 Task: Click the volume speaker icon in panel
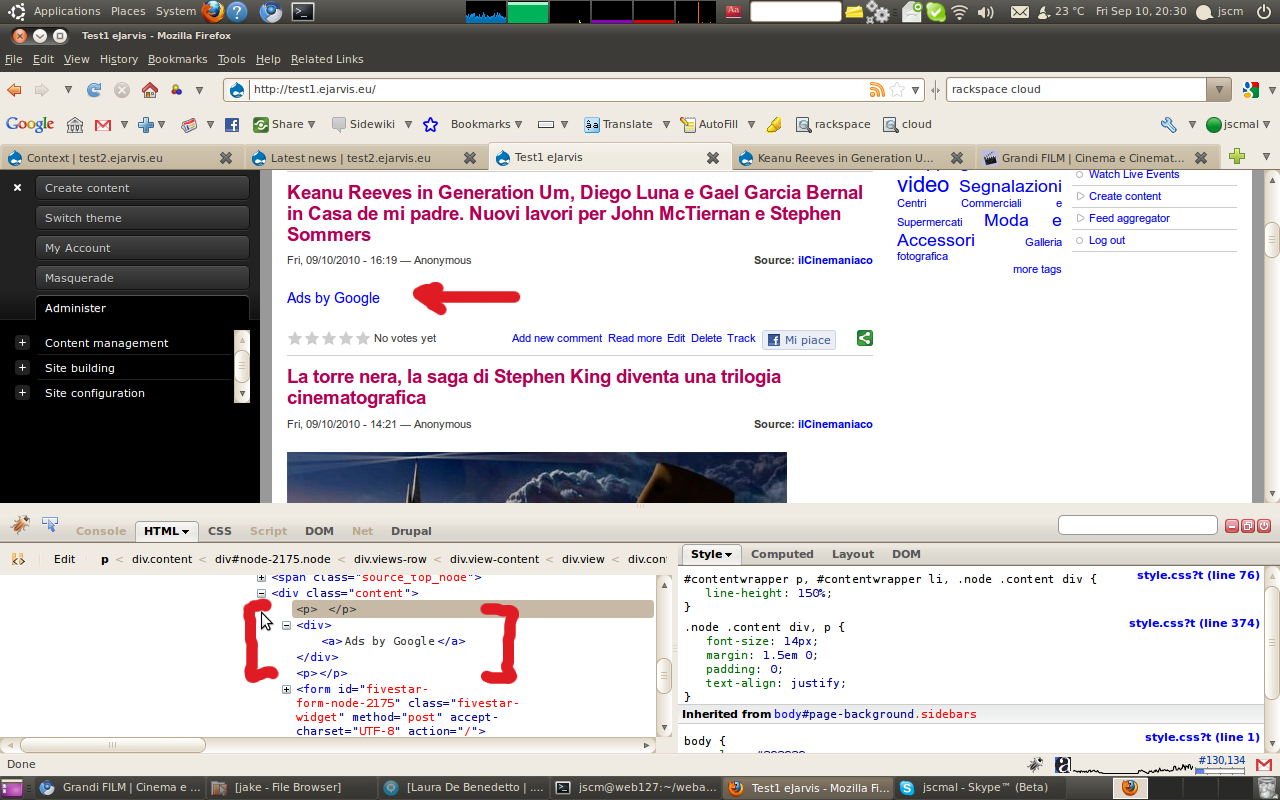pyautogui.click(x=985, y=12)
